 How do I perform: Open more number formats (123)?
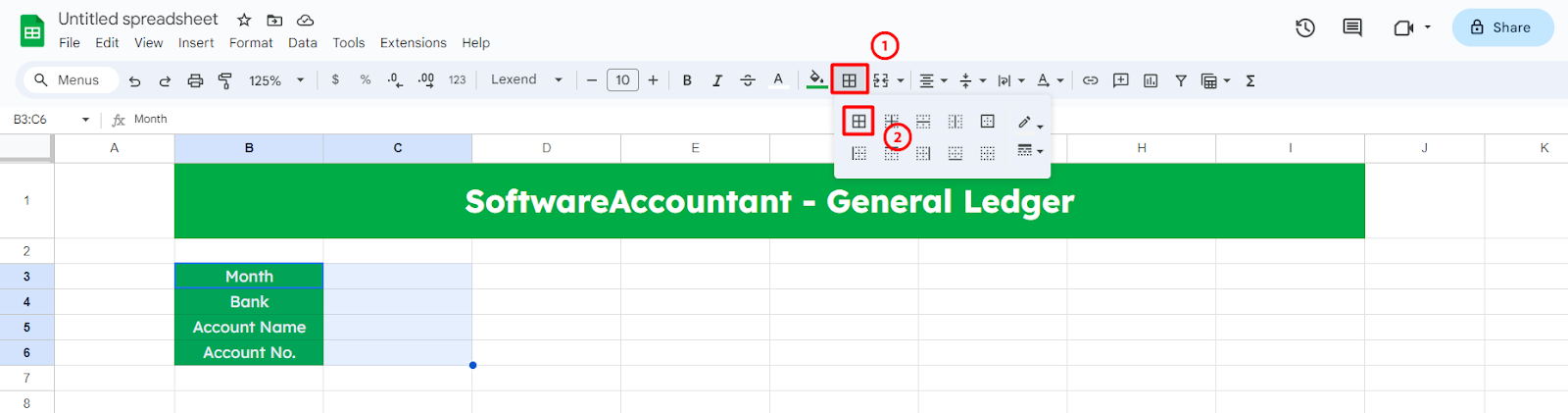point(458,80)
